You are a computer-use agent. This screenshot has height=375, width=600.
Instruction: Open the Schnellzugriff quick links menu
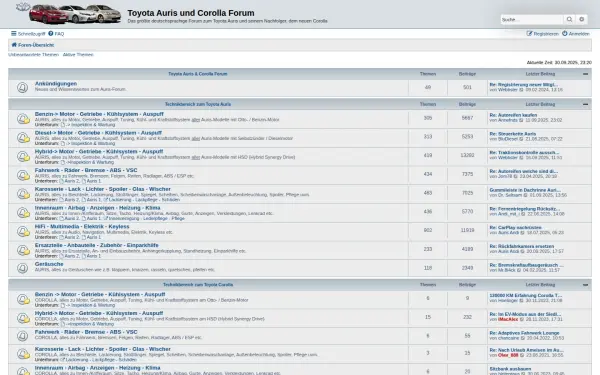pyautogui.click(x=28, y=34)
